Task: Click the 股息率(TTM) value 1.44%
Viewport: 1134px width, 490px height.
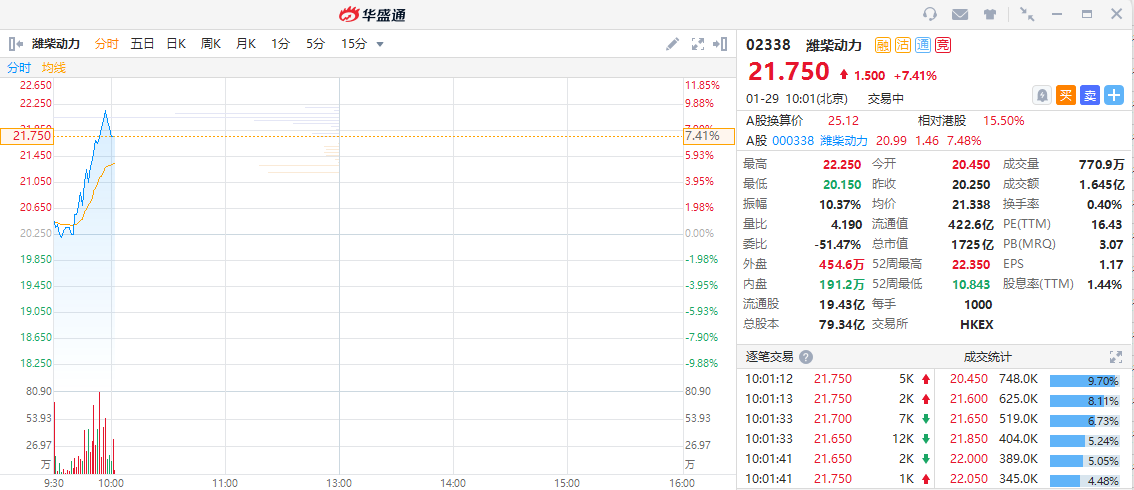Action: coord(1105,285)
